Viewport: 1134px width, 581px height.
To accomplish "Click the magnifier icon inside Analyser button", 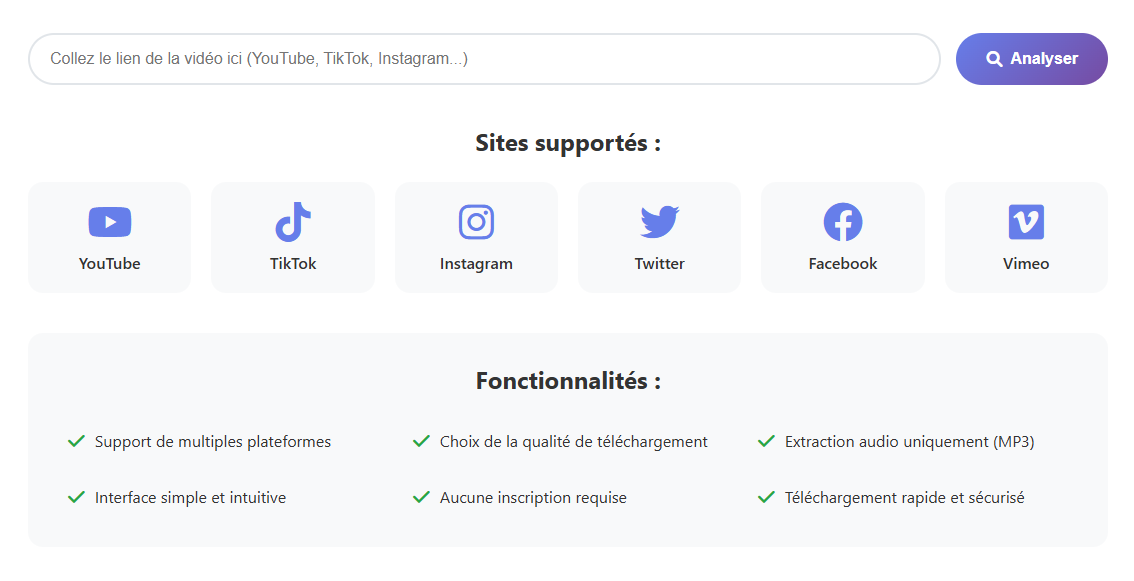I will pos(994,58).
